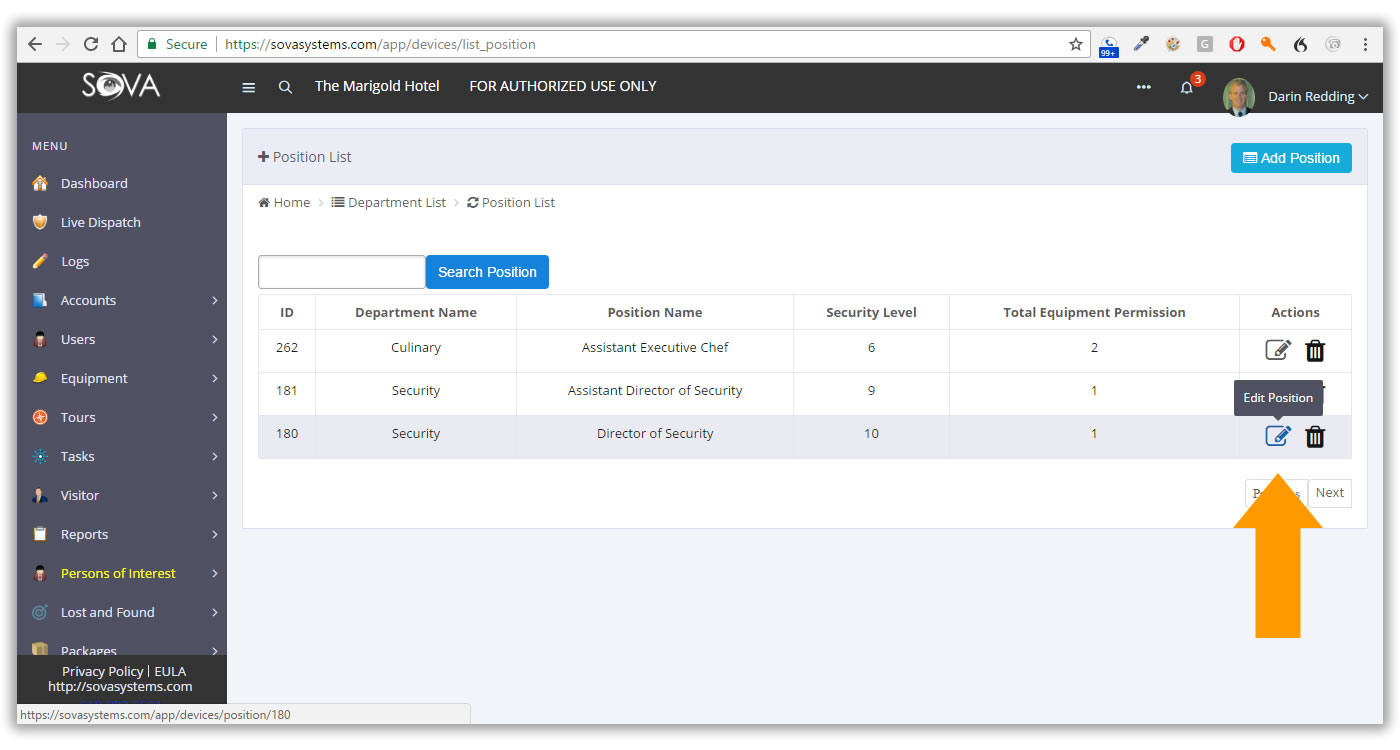Open the notification bell with 3 alerts

[x=1187, y=87]
